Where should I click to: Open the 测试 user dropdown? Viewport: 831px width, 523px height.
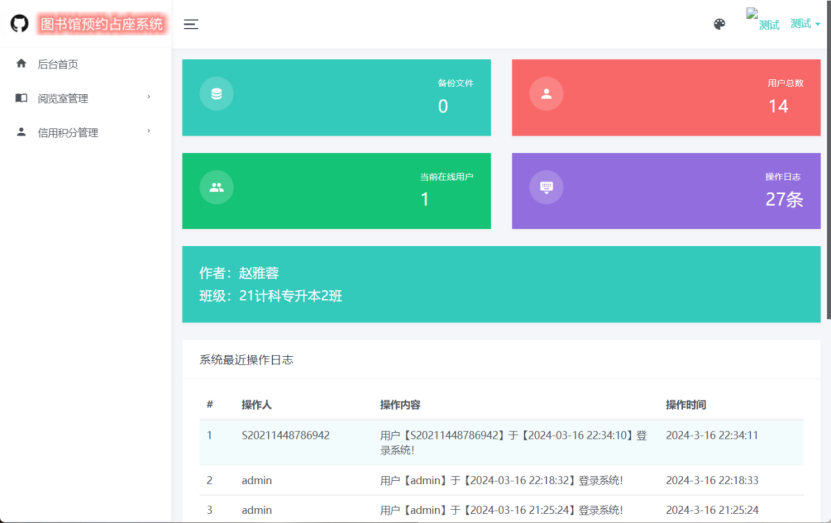[x=805, y=24]
